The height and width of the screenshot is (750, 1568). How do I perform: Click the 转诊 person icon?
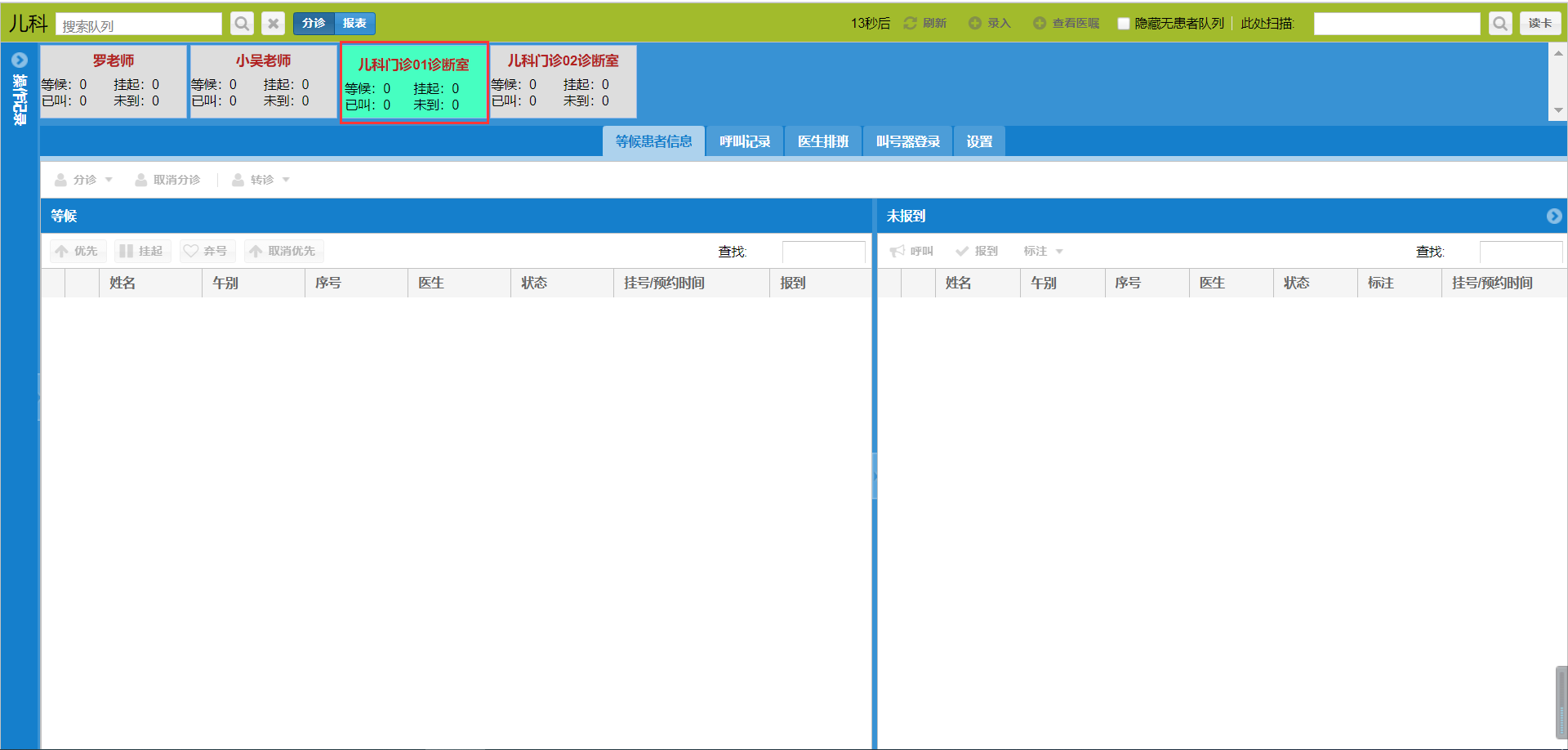pyautogui.click(x=238, y=180)
